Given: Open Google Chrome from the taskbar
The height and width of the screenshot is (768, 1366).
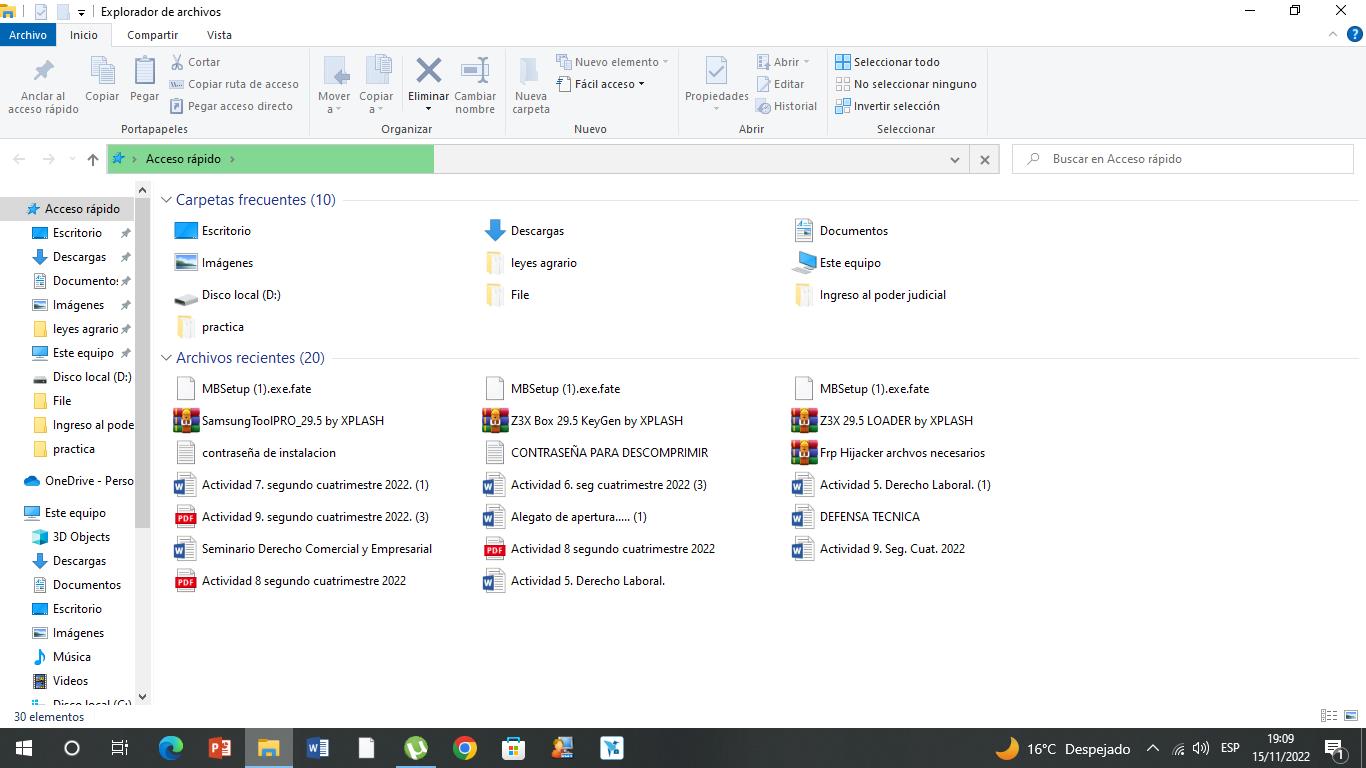Looking at the screenshot, I should [464, 748].
